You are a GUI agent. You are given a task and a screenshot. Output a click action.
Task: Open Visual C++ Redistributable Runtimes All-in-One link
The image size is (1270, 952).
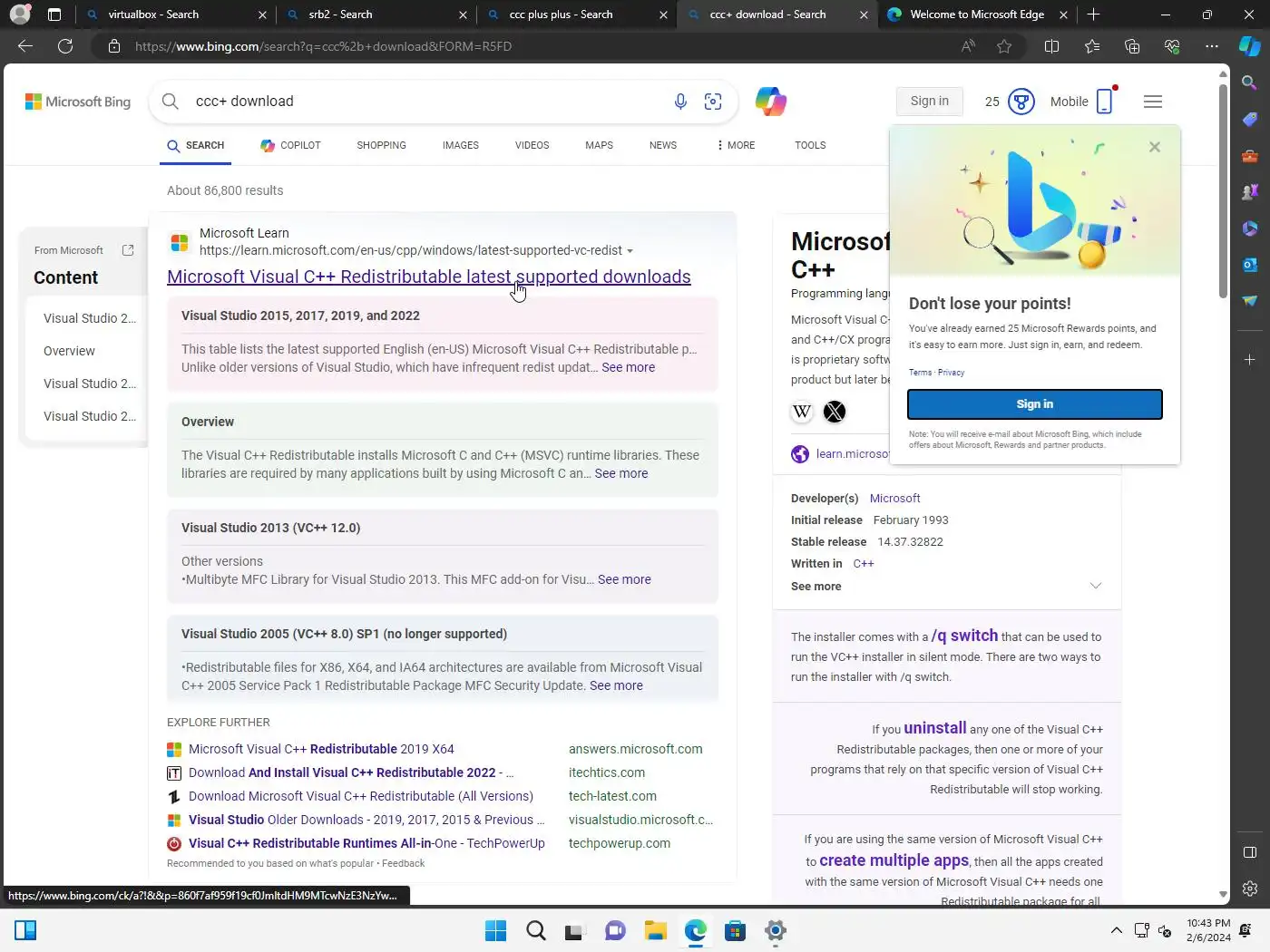pyautogui.click(x=366, y=843)
